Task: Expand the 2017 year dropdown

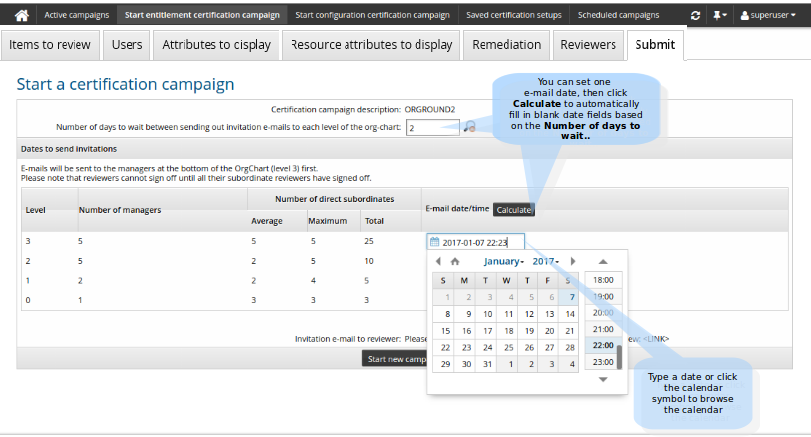Action: coord(546,261)
